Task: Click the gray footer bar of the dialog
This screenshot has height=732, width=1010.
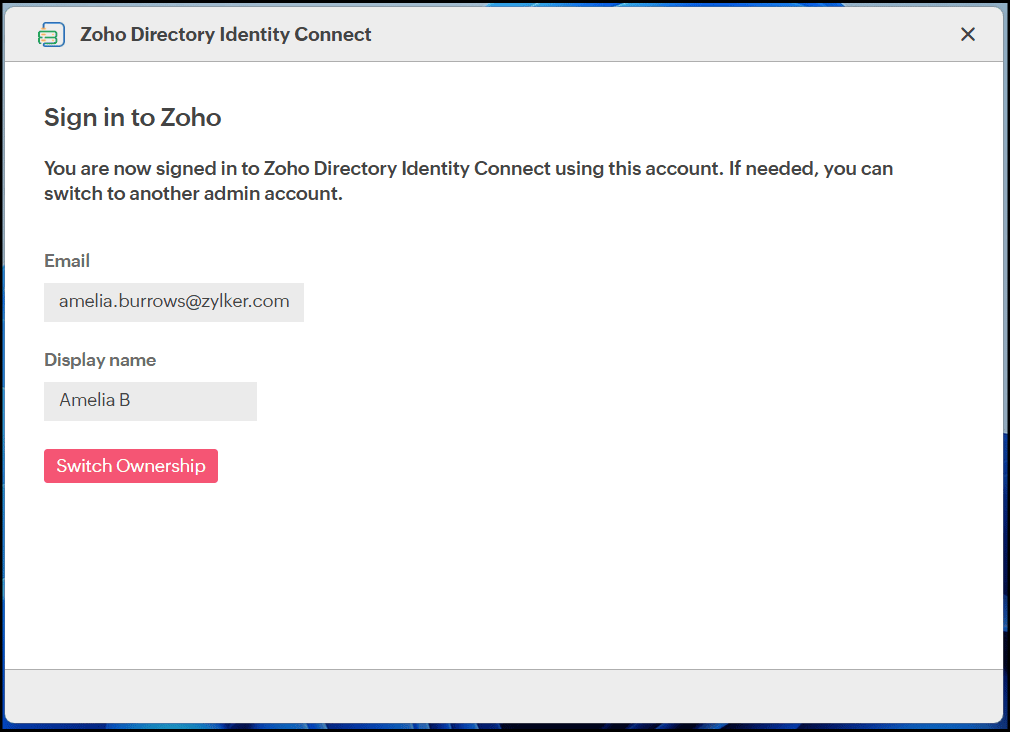Action: pos(504,694)
